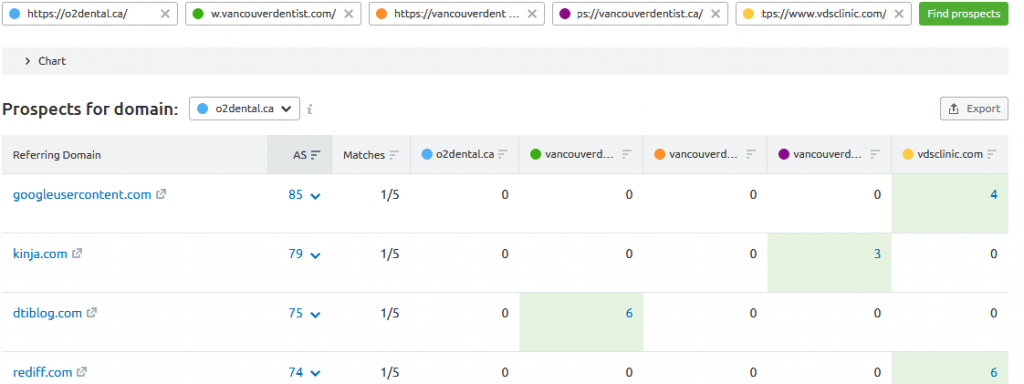
Task: Edit the w.vancouverdentist.com/ URL field
Action: (x=274, y=14)
